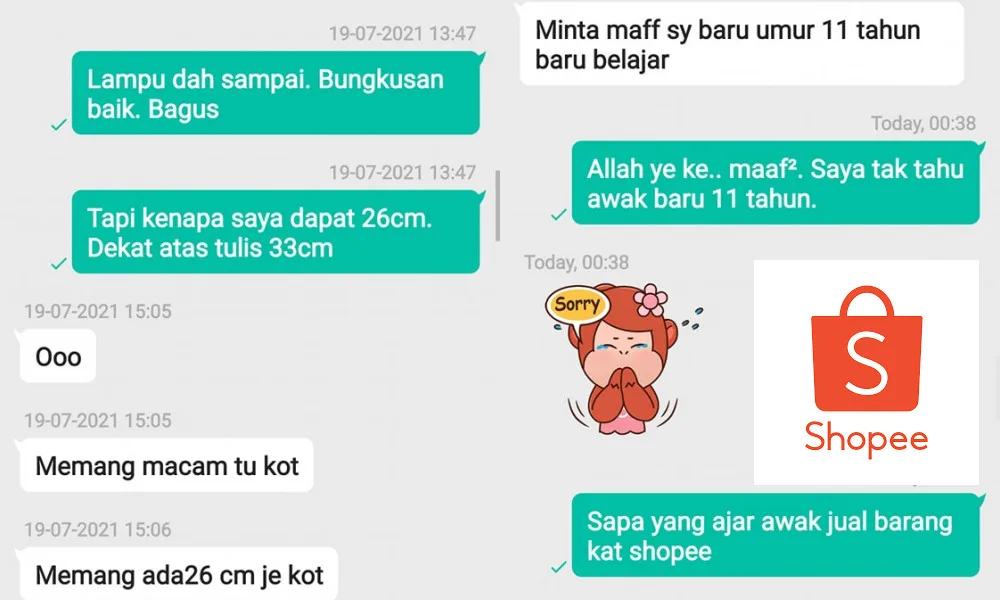Click the '19-07-2021 15:06' timestamp

tap(98, 529)
